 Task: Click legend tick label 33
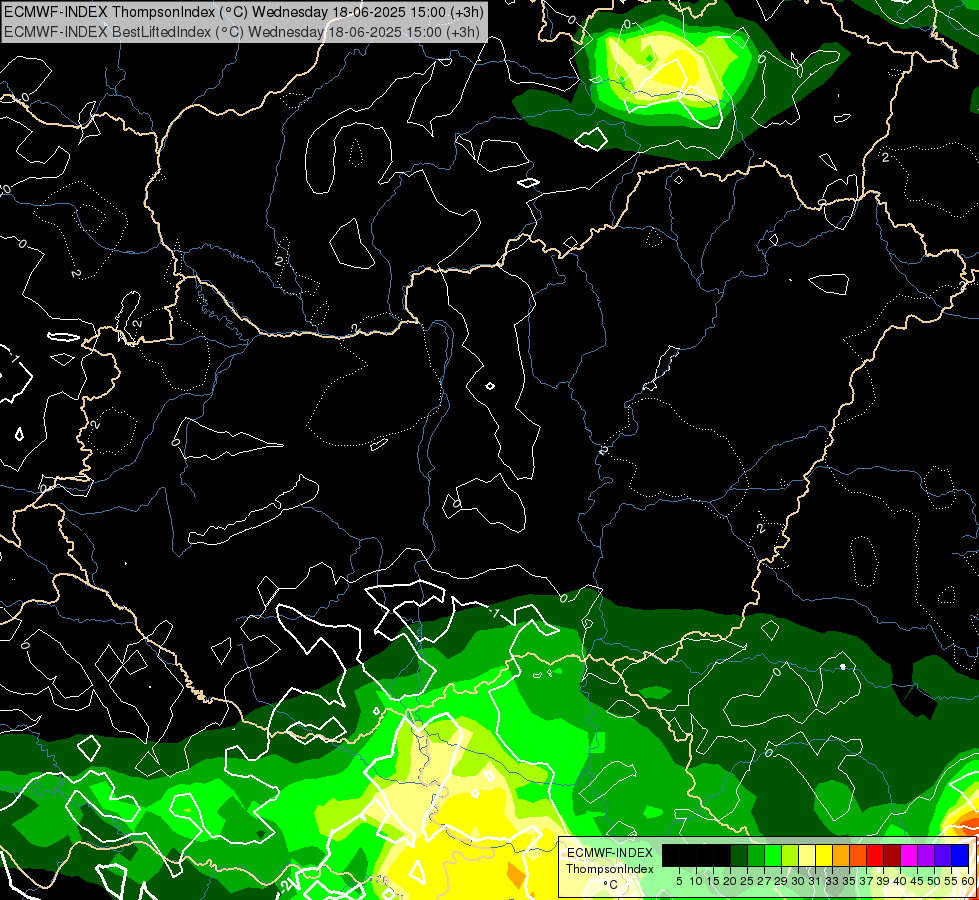[x=832, y=881]
